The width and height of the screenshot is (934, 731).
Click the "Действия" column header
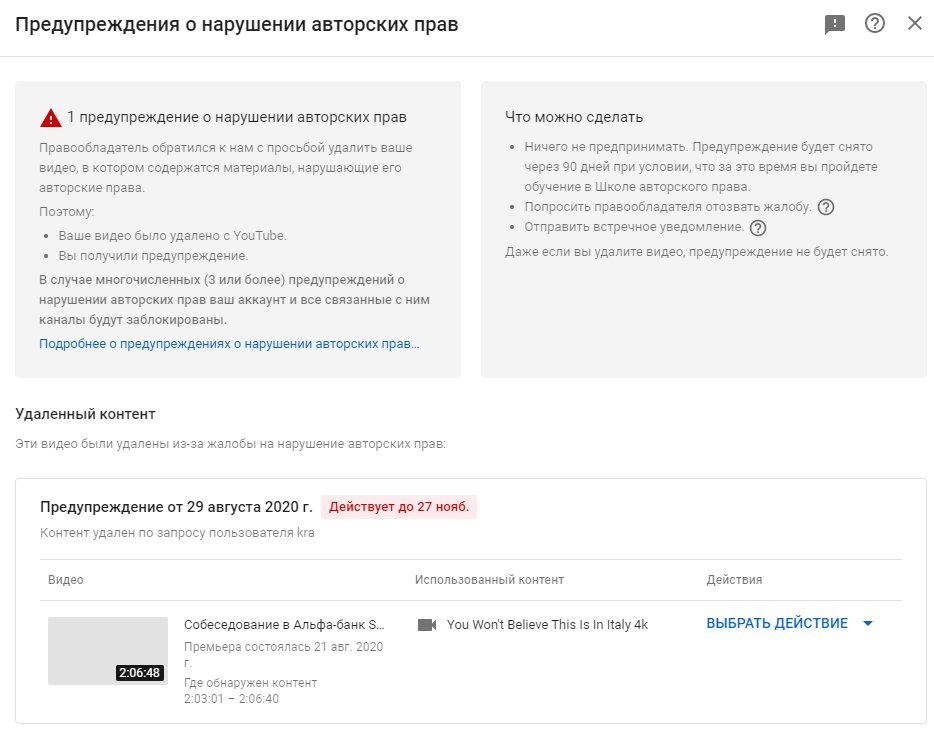point(734,580)
